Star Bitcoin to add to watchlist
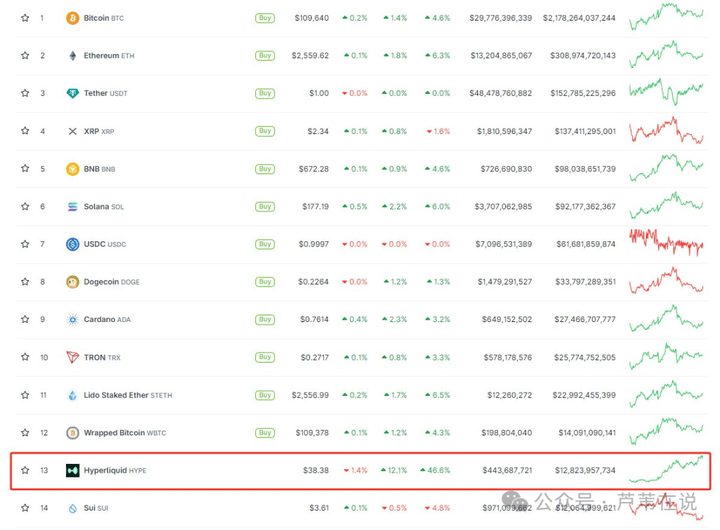 (25, 18)
